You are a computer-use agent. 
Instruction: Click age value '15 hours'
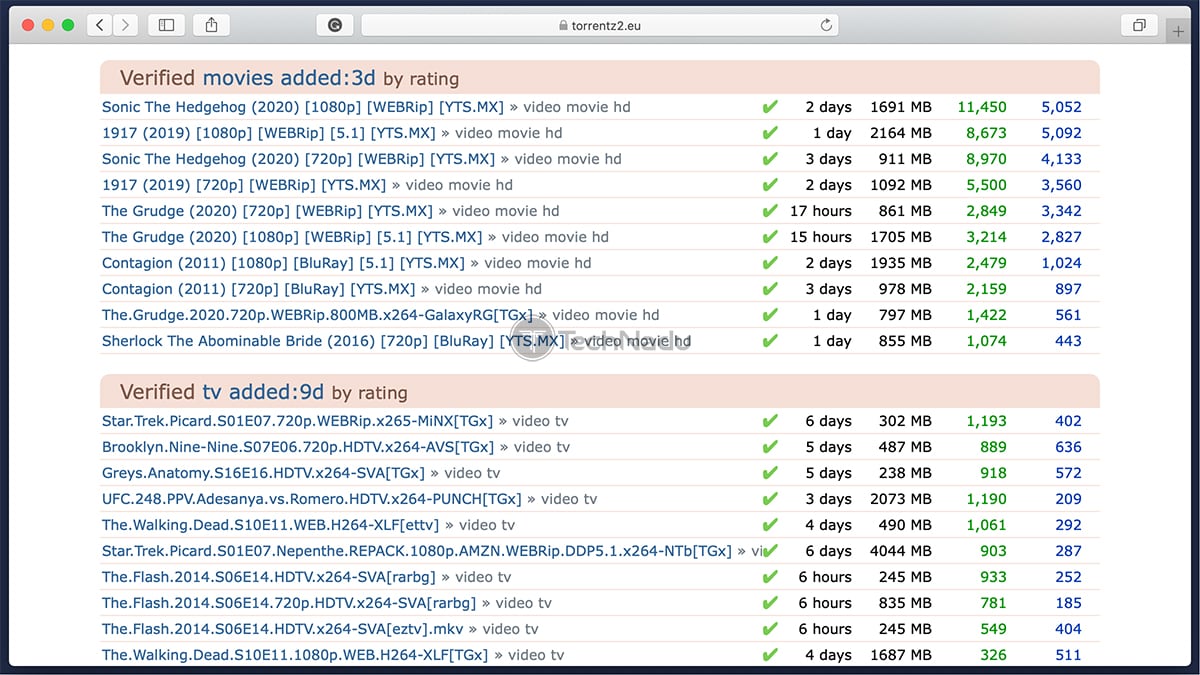tap(821, 237)
